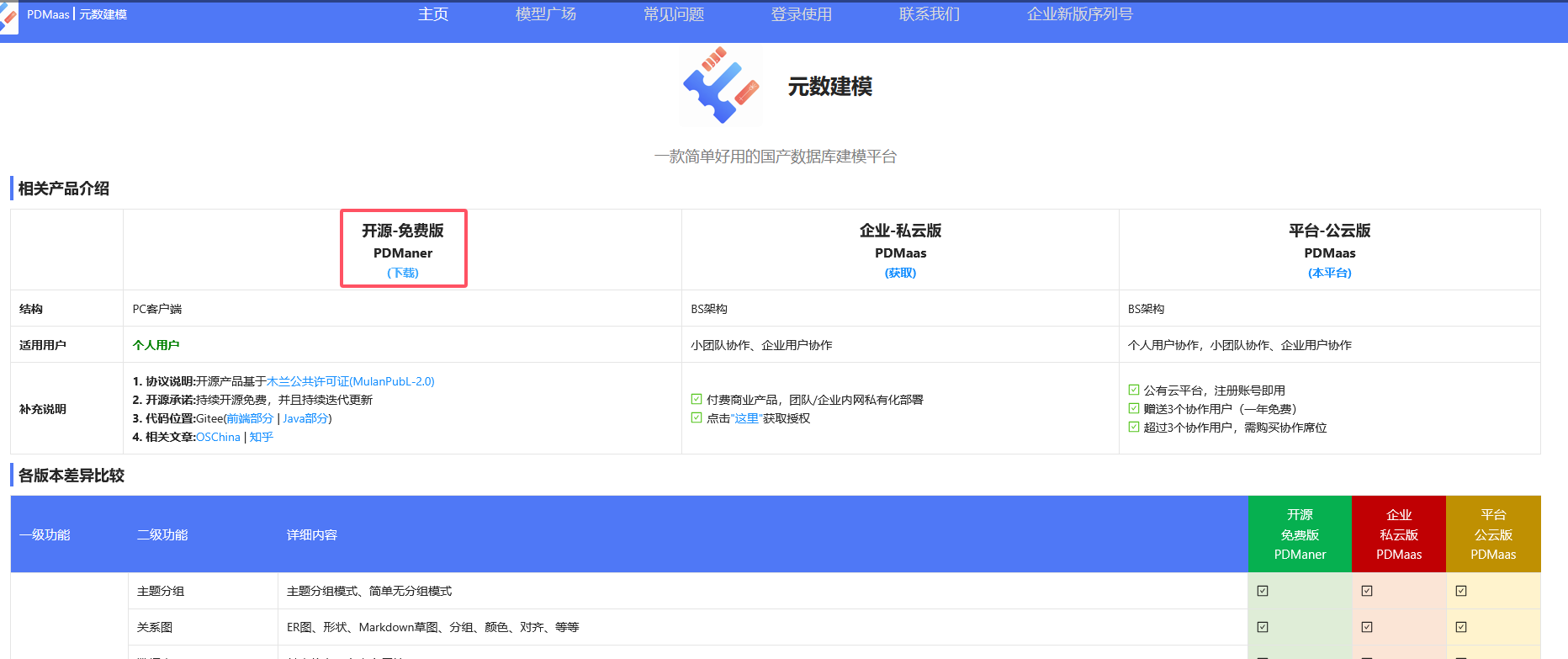Click the (获取) link under 企业-私云版
Image resolution: width=1568 pixels, height=659 pixels.
click(x=900, y=273)
